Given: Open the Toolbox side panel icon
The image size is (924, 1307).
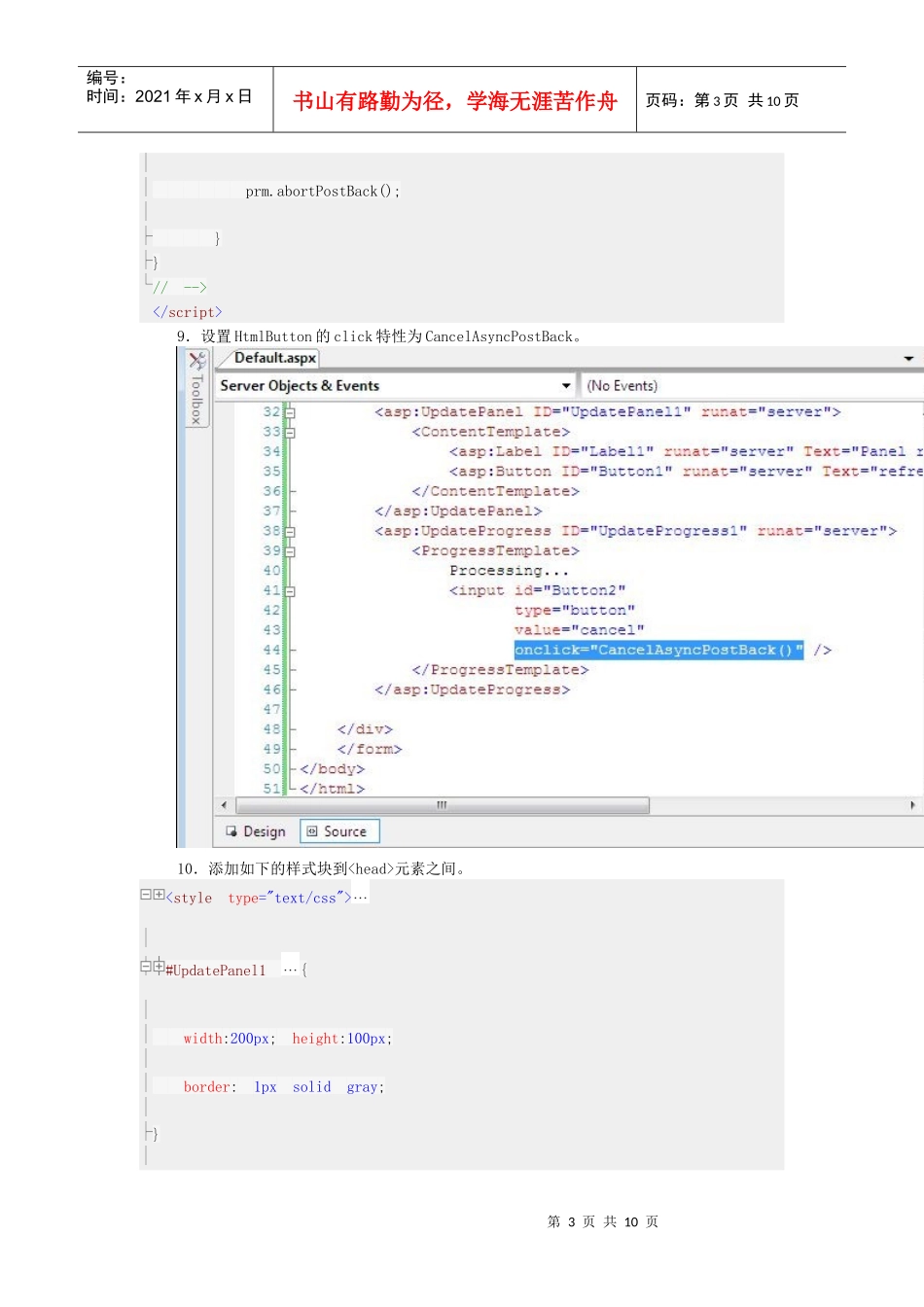Looking at the screenshot, I should (196, 362).
